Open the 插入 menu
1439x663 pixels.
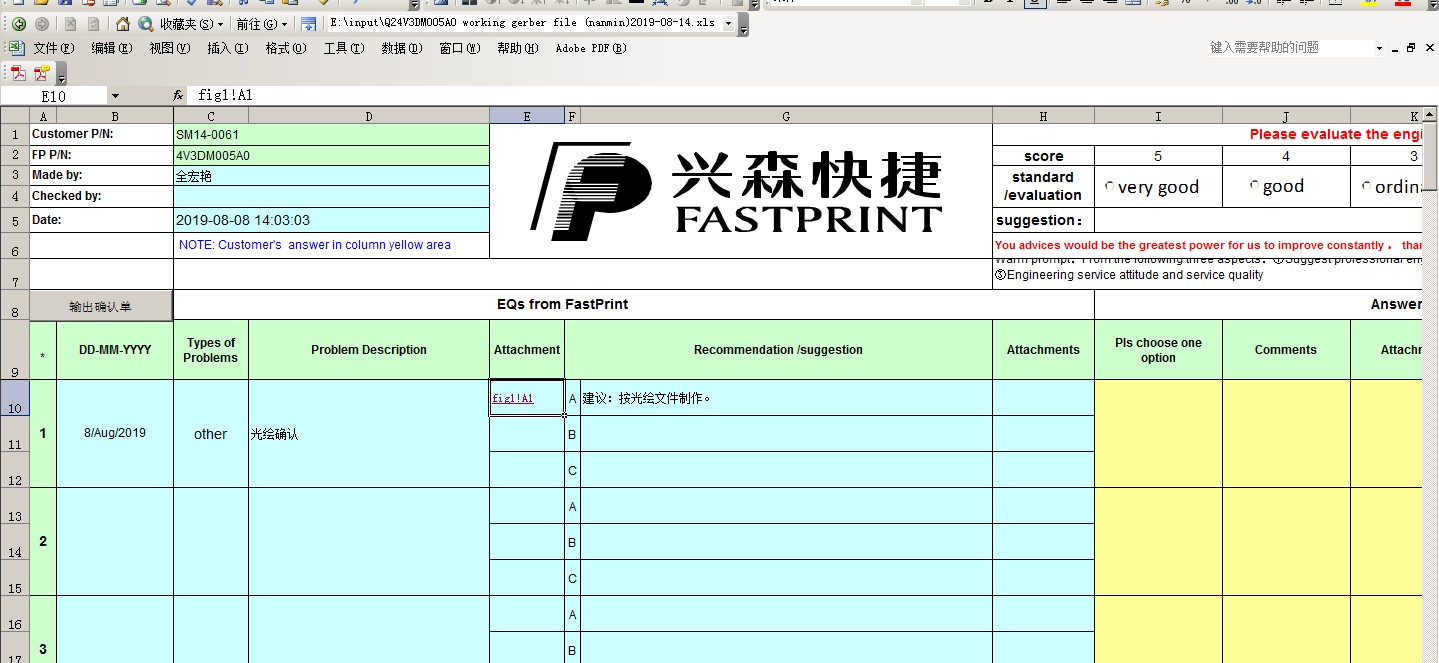(x=228, y=48)
